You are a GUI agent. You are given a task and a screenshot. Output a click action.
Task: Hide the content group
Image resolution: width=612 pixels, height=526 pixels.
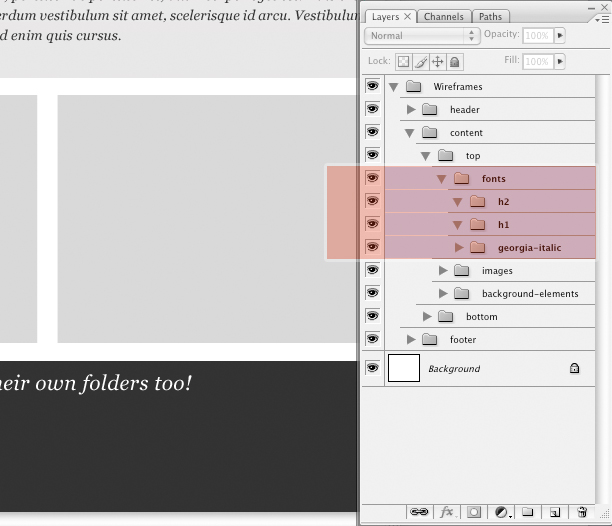click(x=372, y=132)
